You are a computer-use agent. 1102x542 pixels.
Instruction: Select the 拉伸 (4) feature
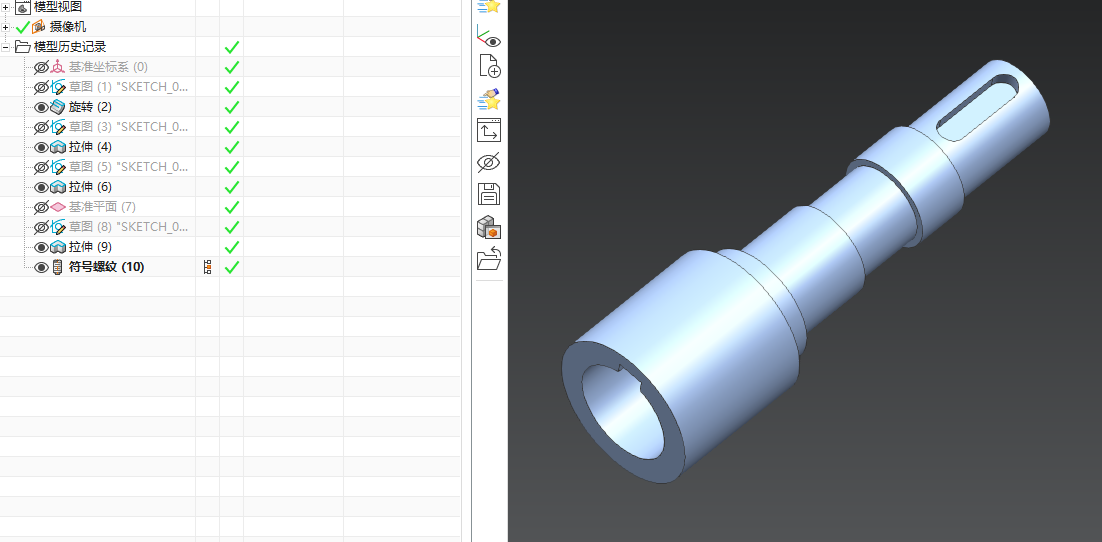90,147
